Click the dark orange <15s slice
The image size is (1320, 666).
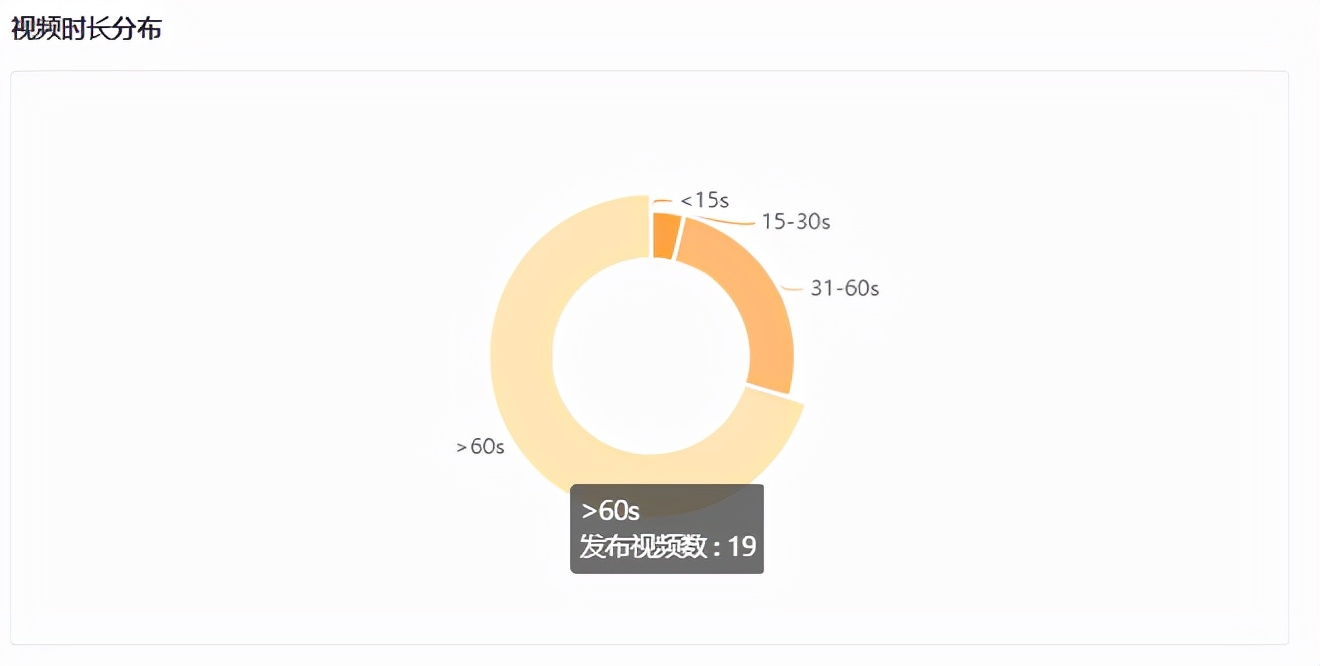point(665,235)
